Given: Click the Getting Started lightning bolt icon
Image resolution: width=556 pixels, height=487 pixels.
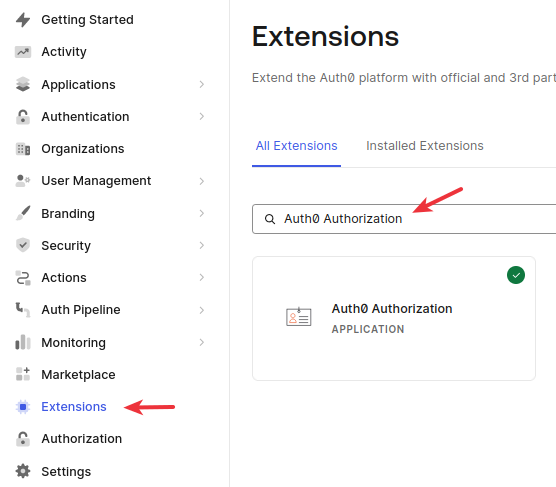Looking at the screenshot, I should (x=23, y=20).
